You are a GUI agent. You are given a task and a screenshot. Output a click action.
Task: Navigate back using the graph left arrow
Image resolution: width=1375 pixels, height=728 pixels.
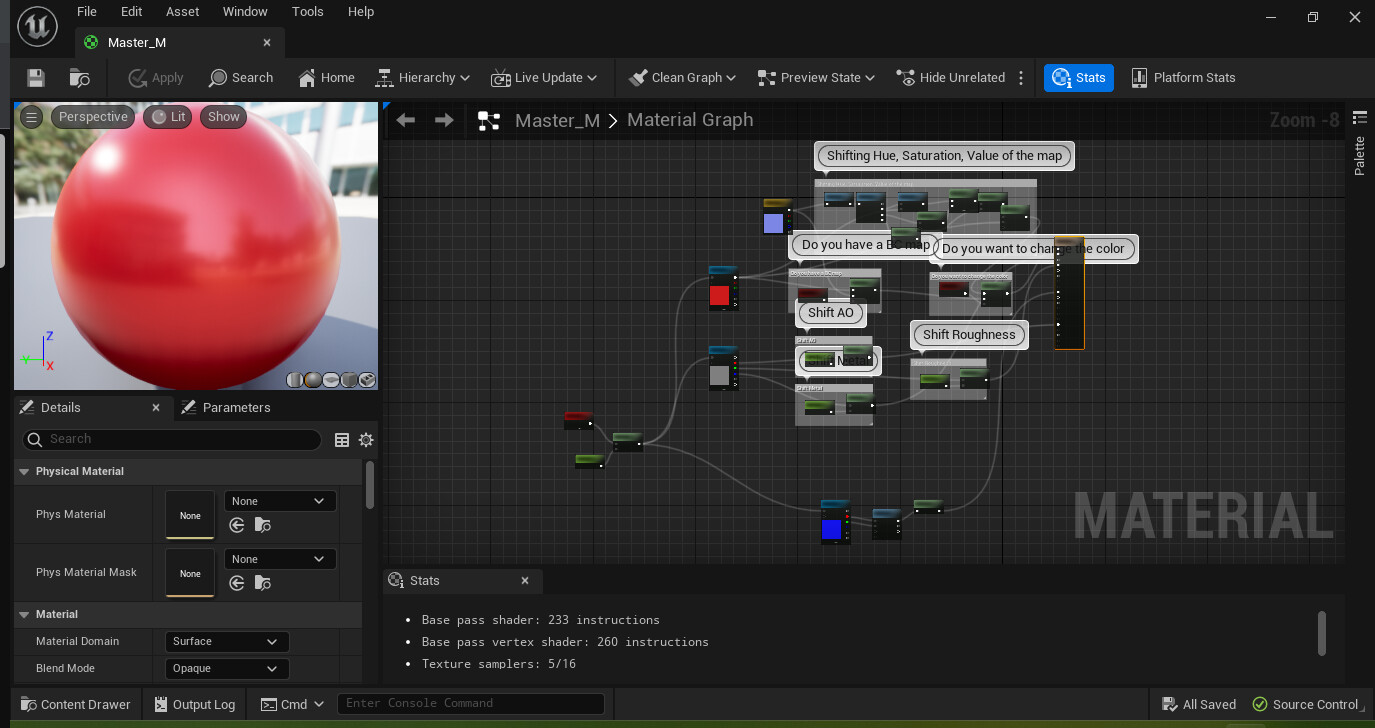click(x=405, y=121)
